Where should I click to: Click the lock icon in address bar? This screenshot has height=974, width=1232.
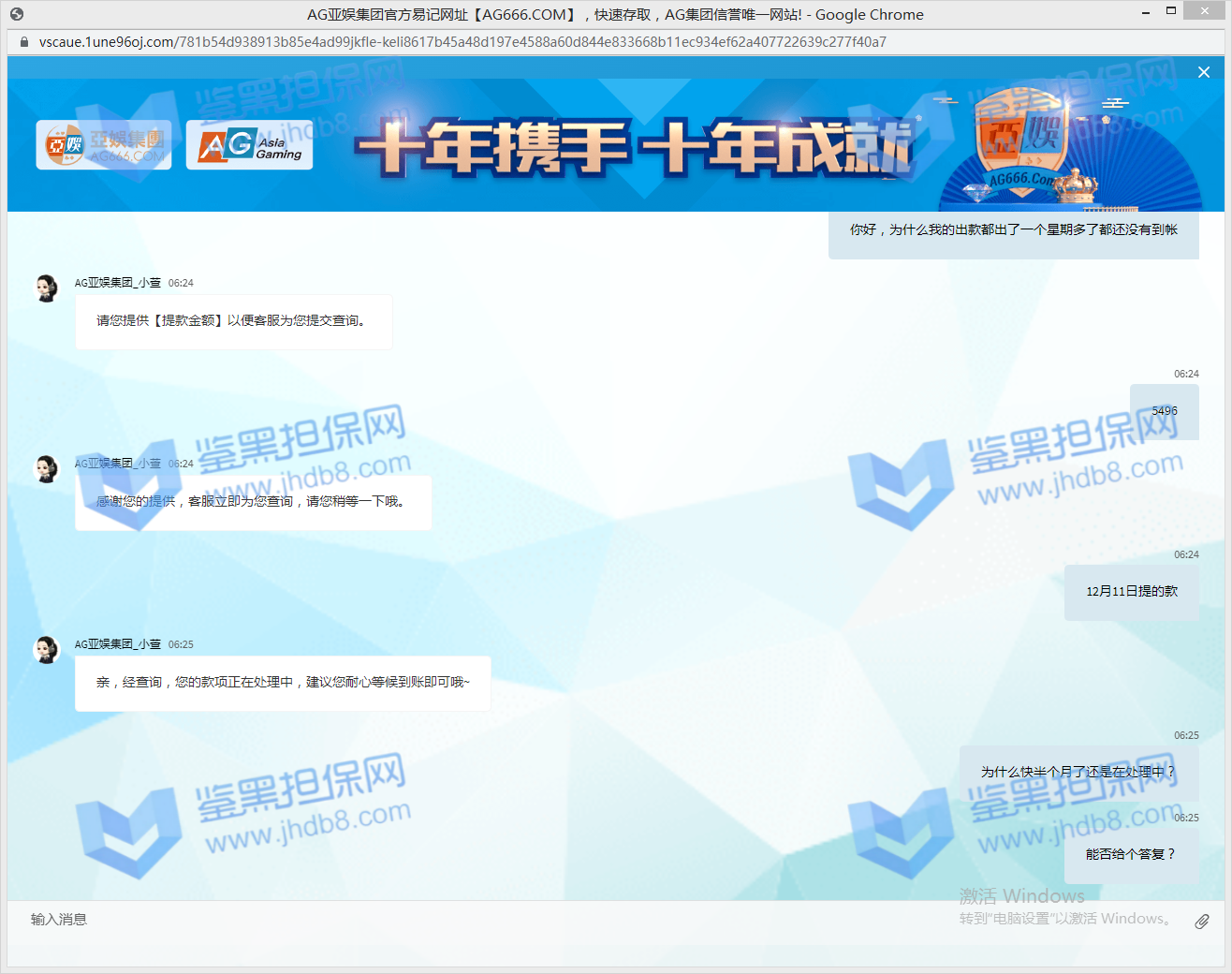point(24,42)
